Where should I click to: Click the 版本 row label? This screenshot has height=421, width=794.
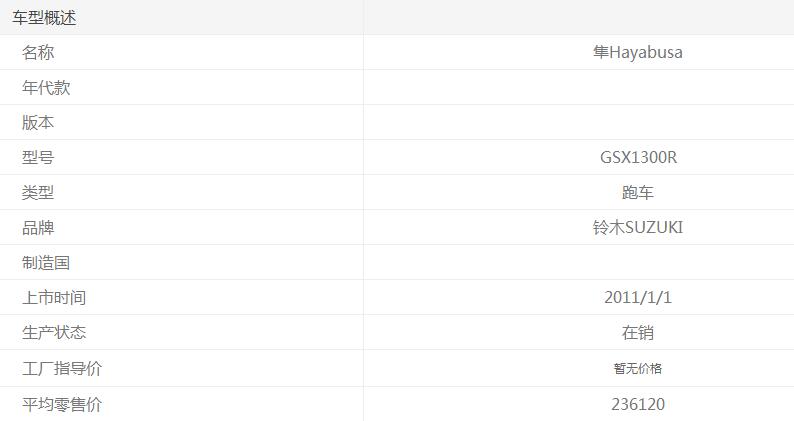pos(38,123)
